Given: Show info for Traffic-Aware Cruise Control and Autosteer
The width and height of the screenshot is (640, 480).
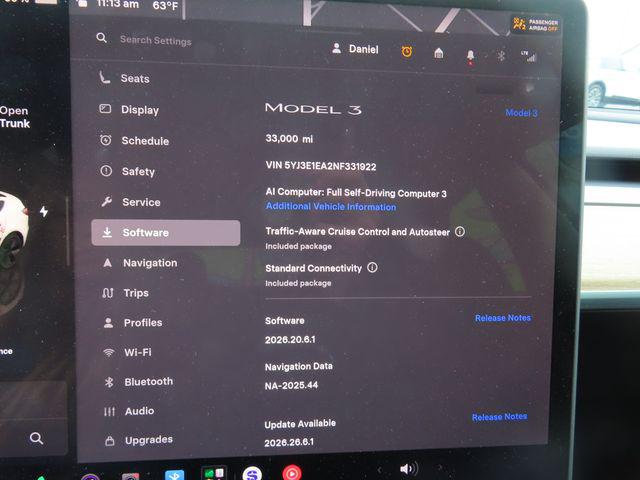Looking at the screenshot, I should 460,232.
